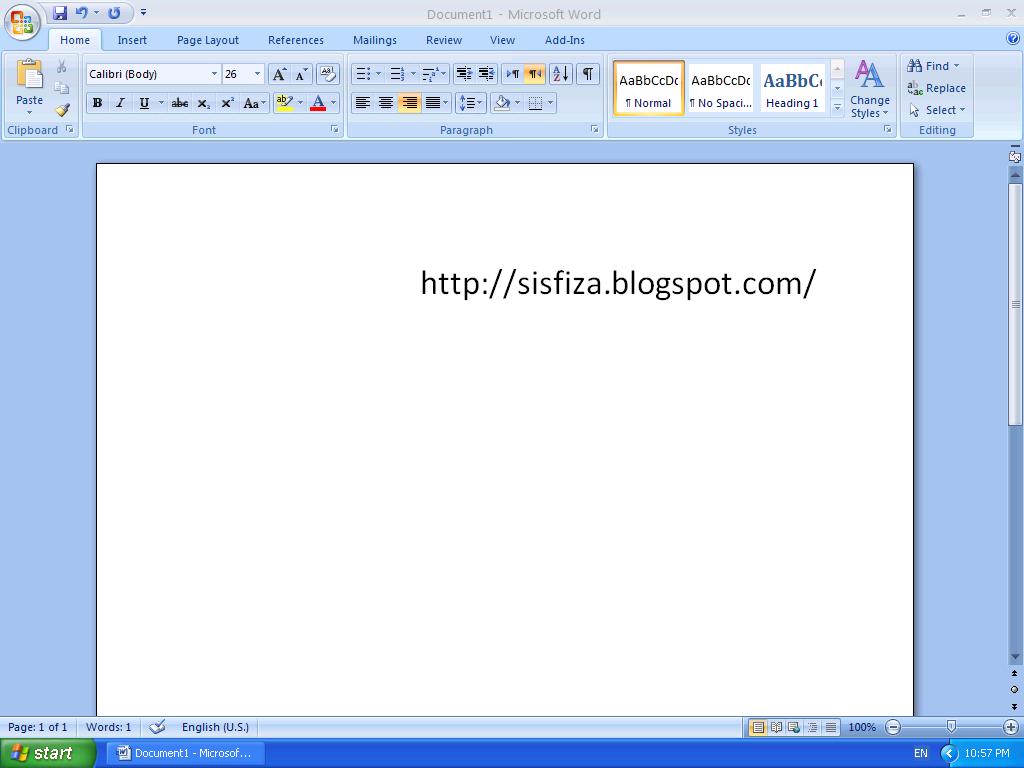The height and width of the screenshot is (768, 1024).
Task: Open the Page Layout tab
Action: pos(208,40)
